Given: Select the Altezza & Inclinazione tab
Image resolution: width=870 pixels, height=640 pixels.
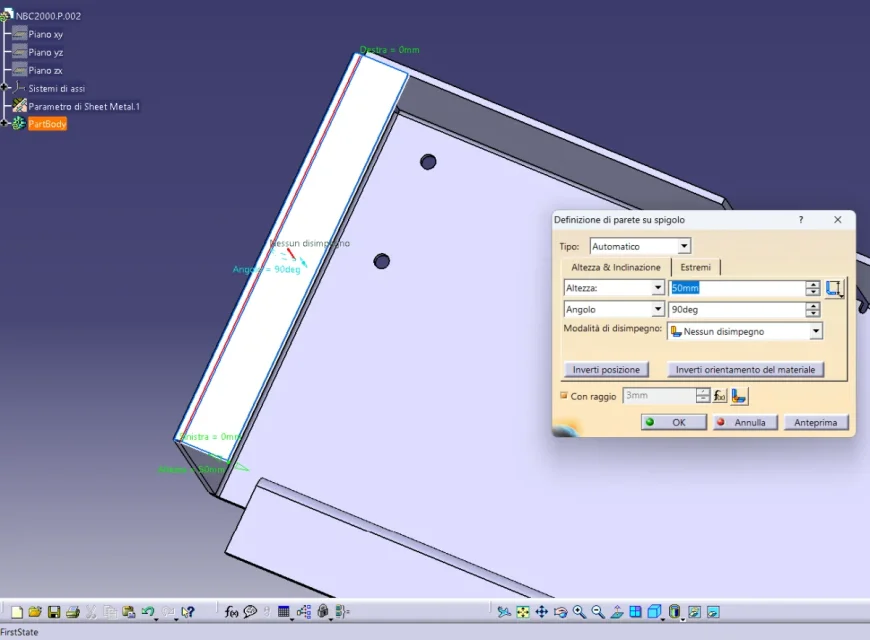Looking at the screenshot, I should click(615, 268).
